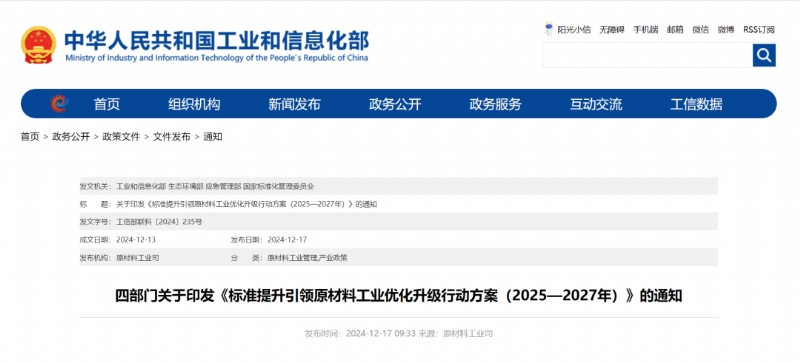Open 微博 link in header
The image size is (800, 362).
(x=726, y=30)
